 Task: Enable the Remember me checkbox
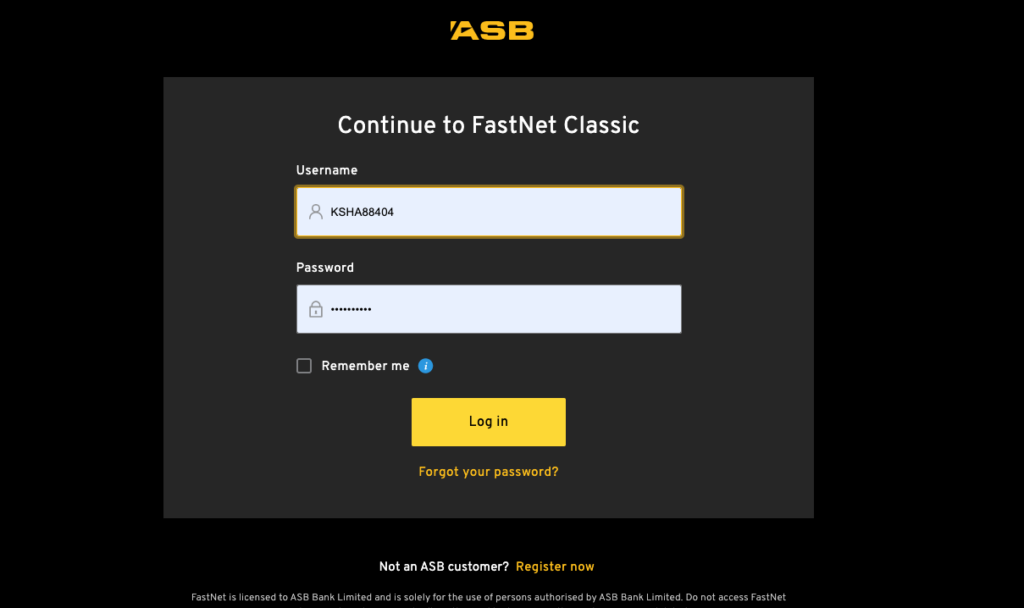coord(304,366)
